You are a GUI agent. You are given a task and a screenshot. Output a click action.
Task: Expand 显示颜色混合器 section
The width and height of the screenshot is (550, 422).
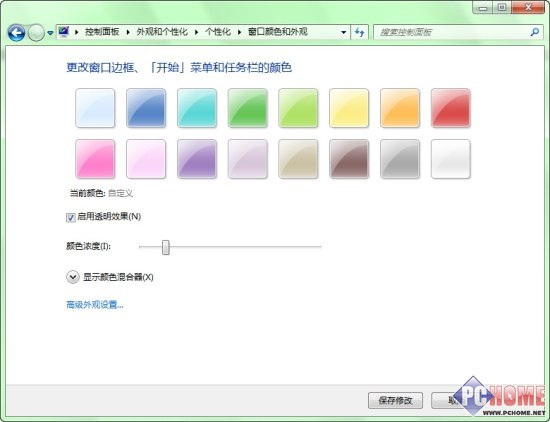click(x=73, y=277)
